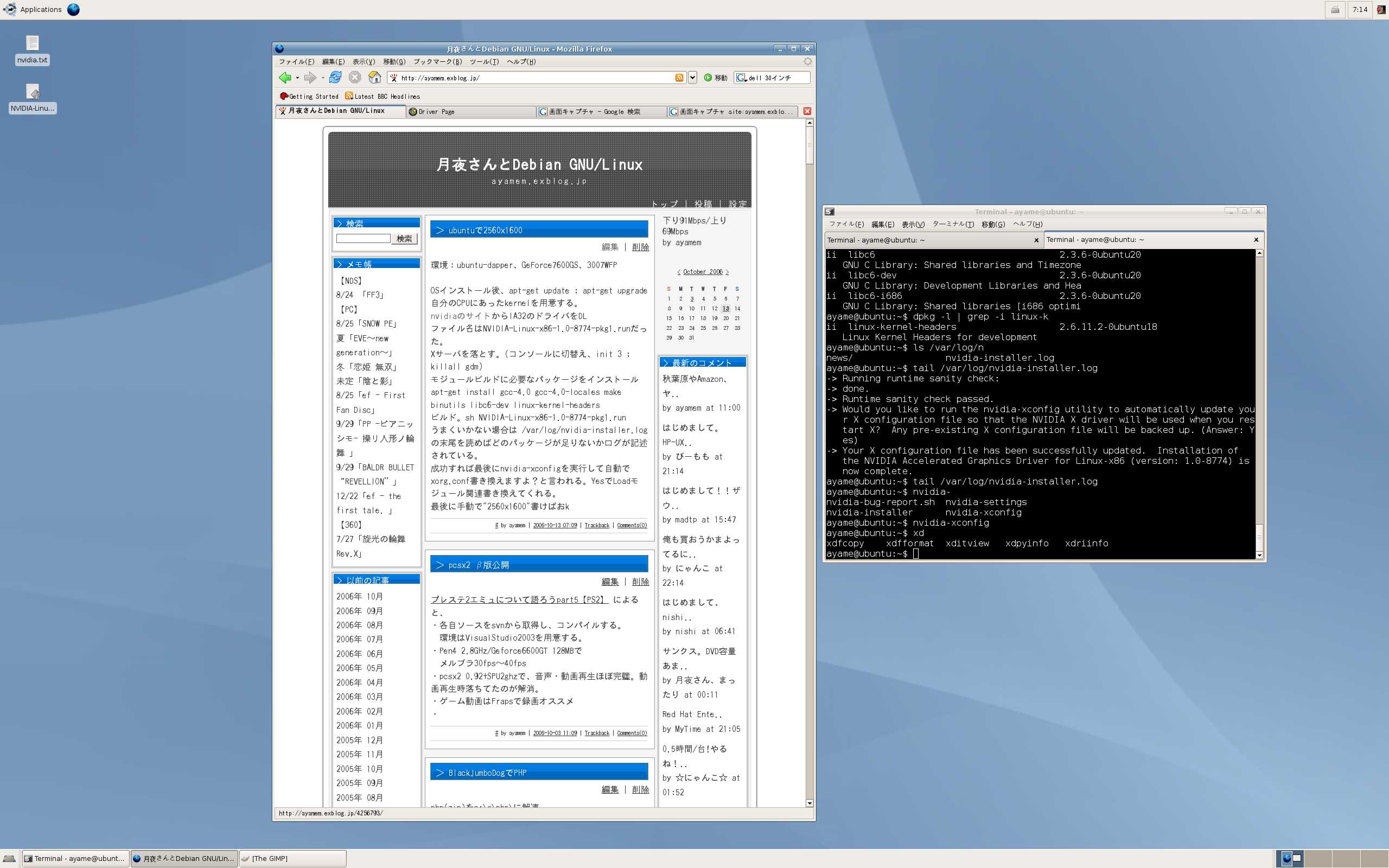
Task: Select the NVIDIA-Linu... desktop installer icon
Action: click(x=33, y=98)
